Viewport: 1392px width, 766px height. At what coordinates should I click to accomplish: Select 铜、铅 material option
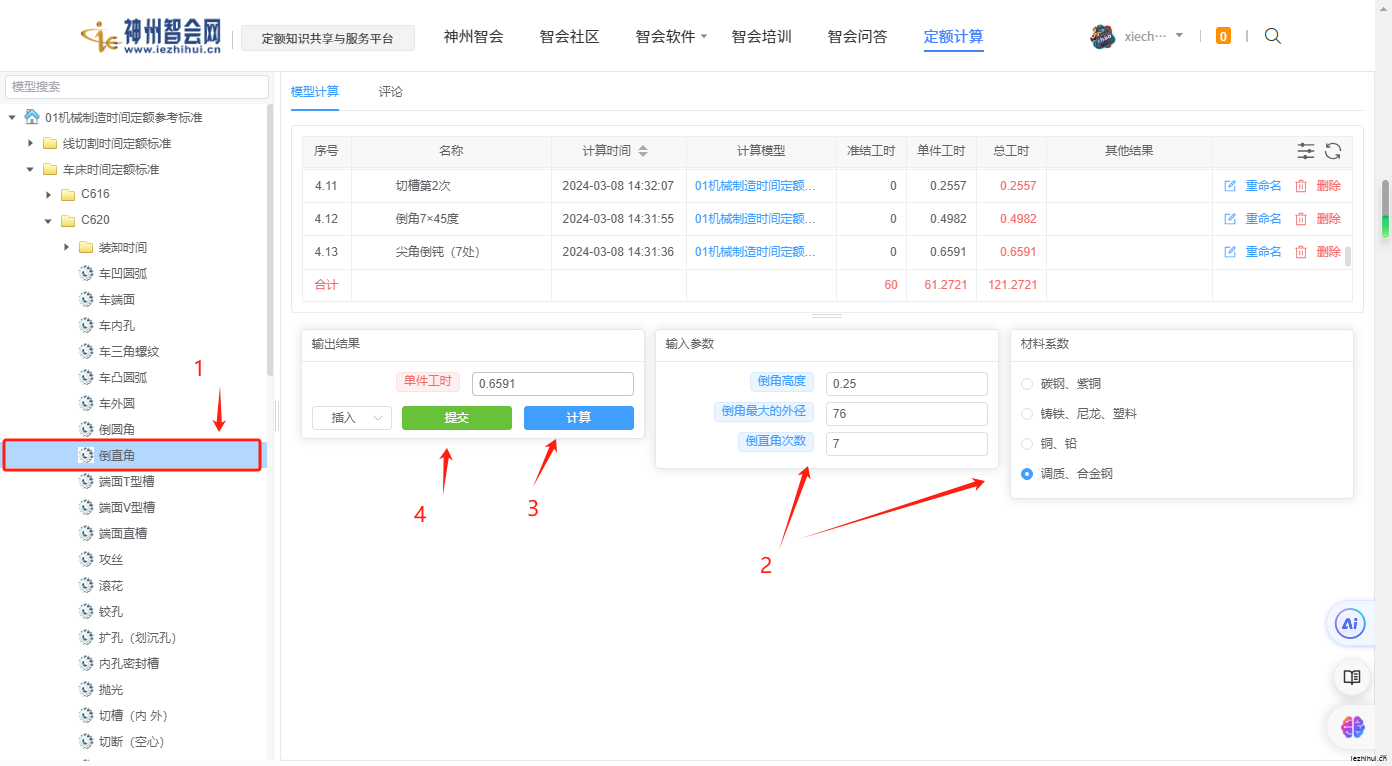tap(1027, 444)
